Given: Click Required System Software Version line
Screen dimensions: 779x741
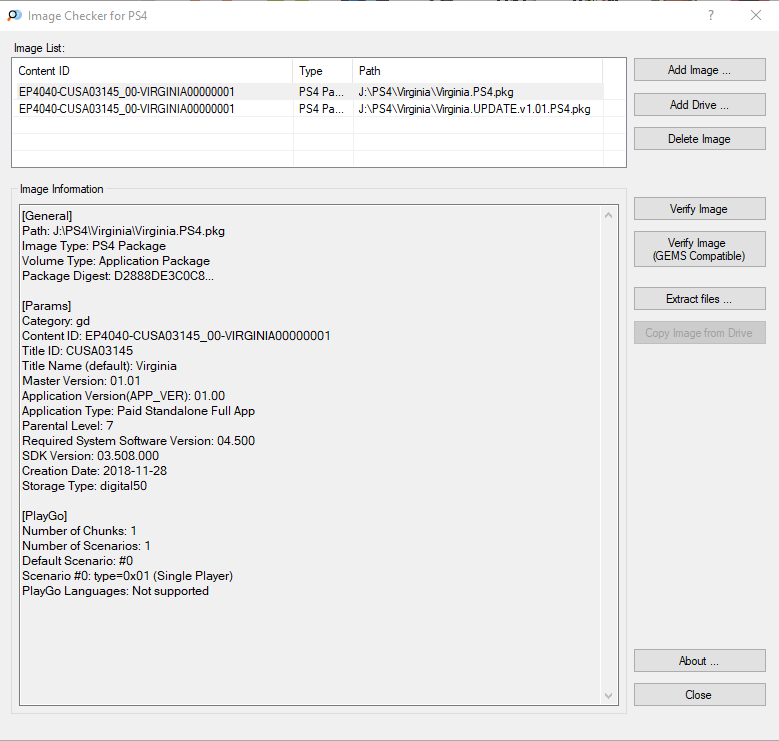Looking at the screenshot, I should point(139,441).
